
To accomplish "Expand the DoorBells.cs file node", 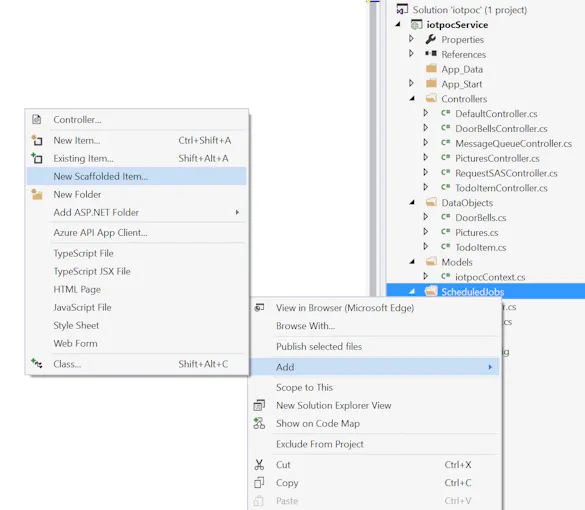I will (426, 217).
